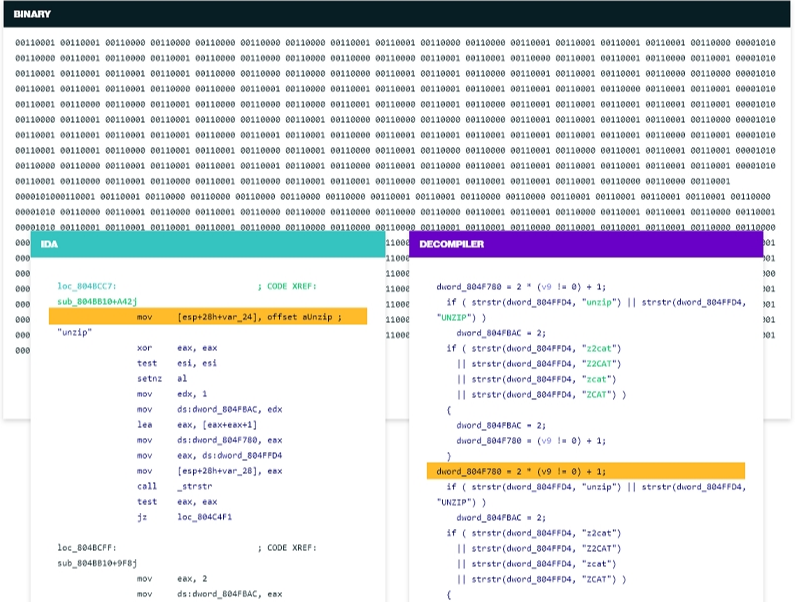Viewport: 795px width, 602px height.
Task: Click sub_804BB10+9F8j cross reference
Action: pos(97,563)
